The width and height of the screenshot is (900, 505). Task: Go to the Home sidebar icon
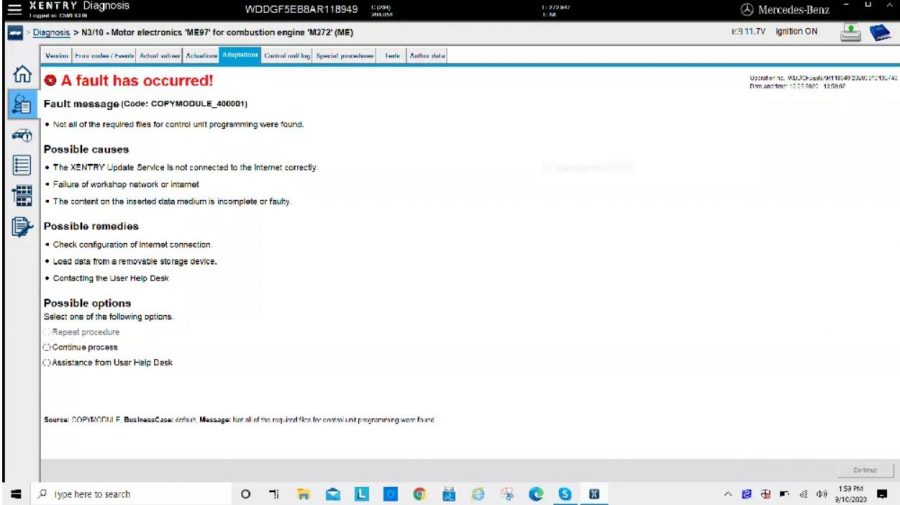[20, 75]
